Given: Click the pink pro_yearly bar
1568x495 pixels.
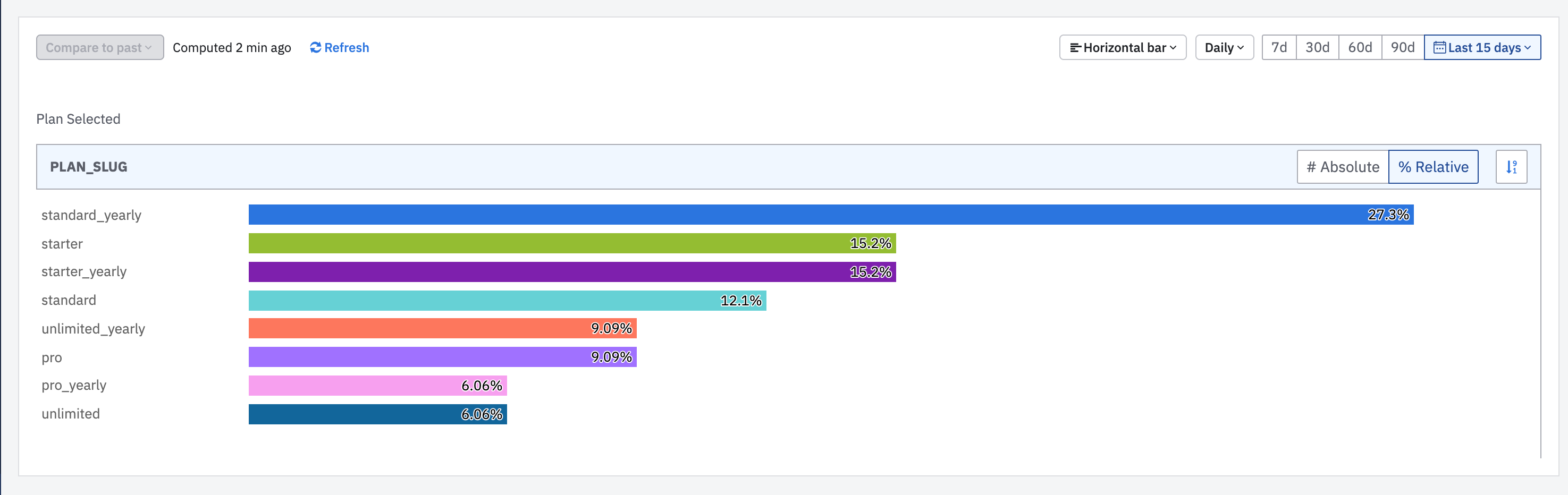Looking at the screenshot, I should pos(365,386).
